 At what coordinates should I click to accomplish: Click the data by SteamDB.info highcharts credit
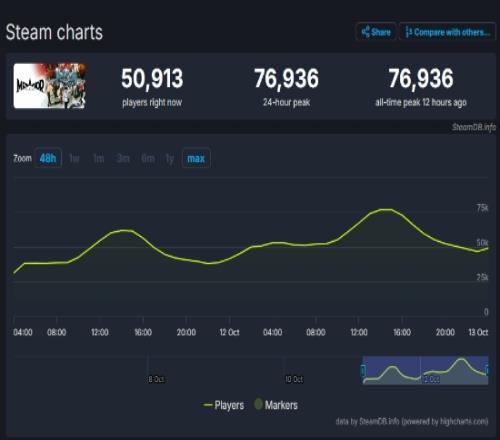tap(412, 421)
